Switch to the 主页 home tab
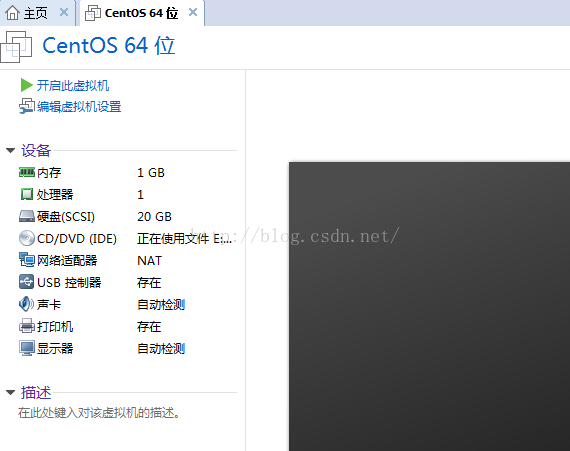 (x=28, y=13)
